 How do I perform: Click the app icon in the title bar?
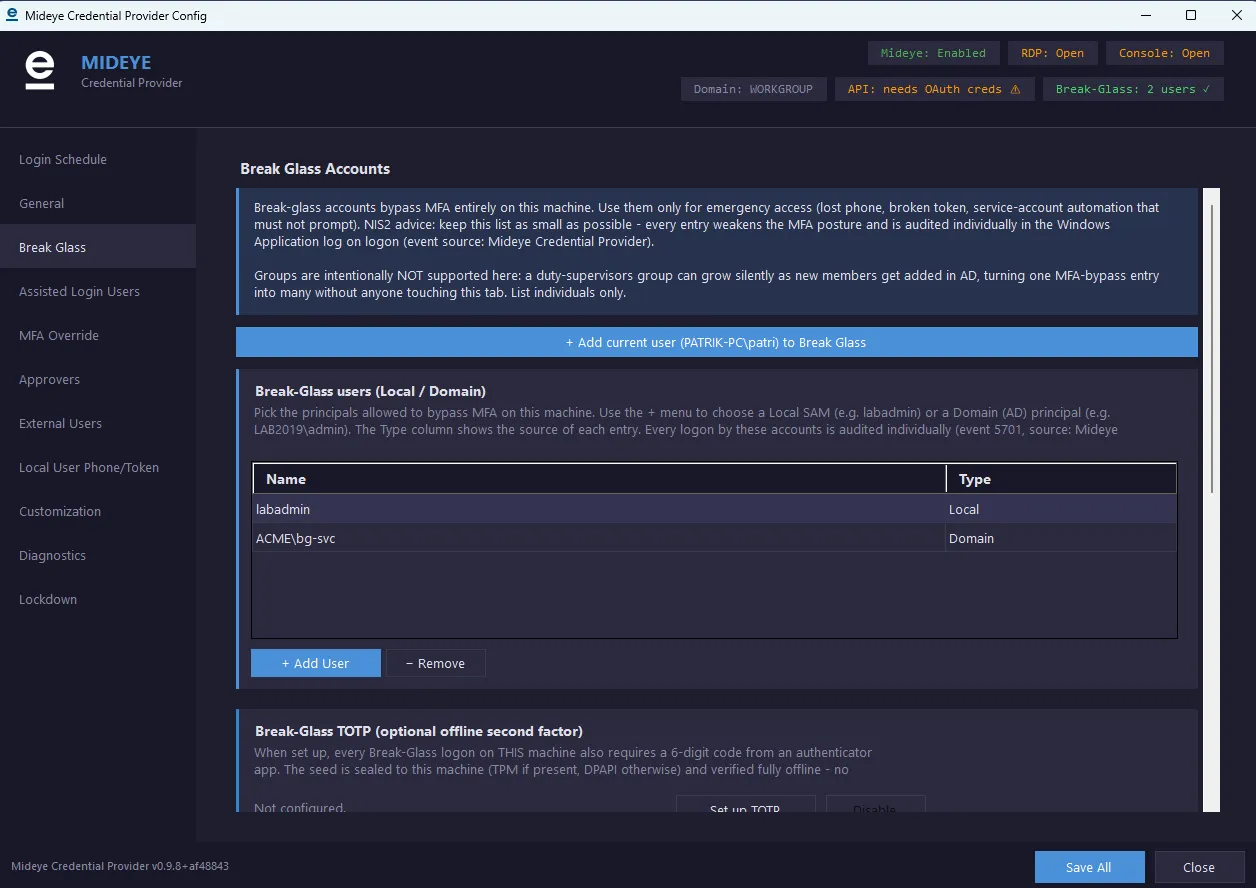tap(11, 15)
